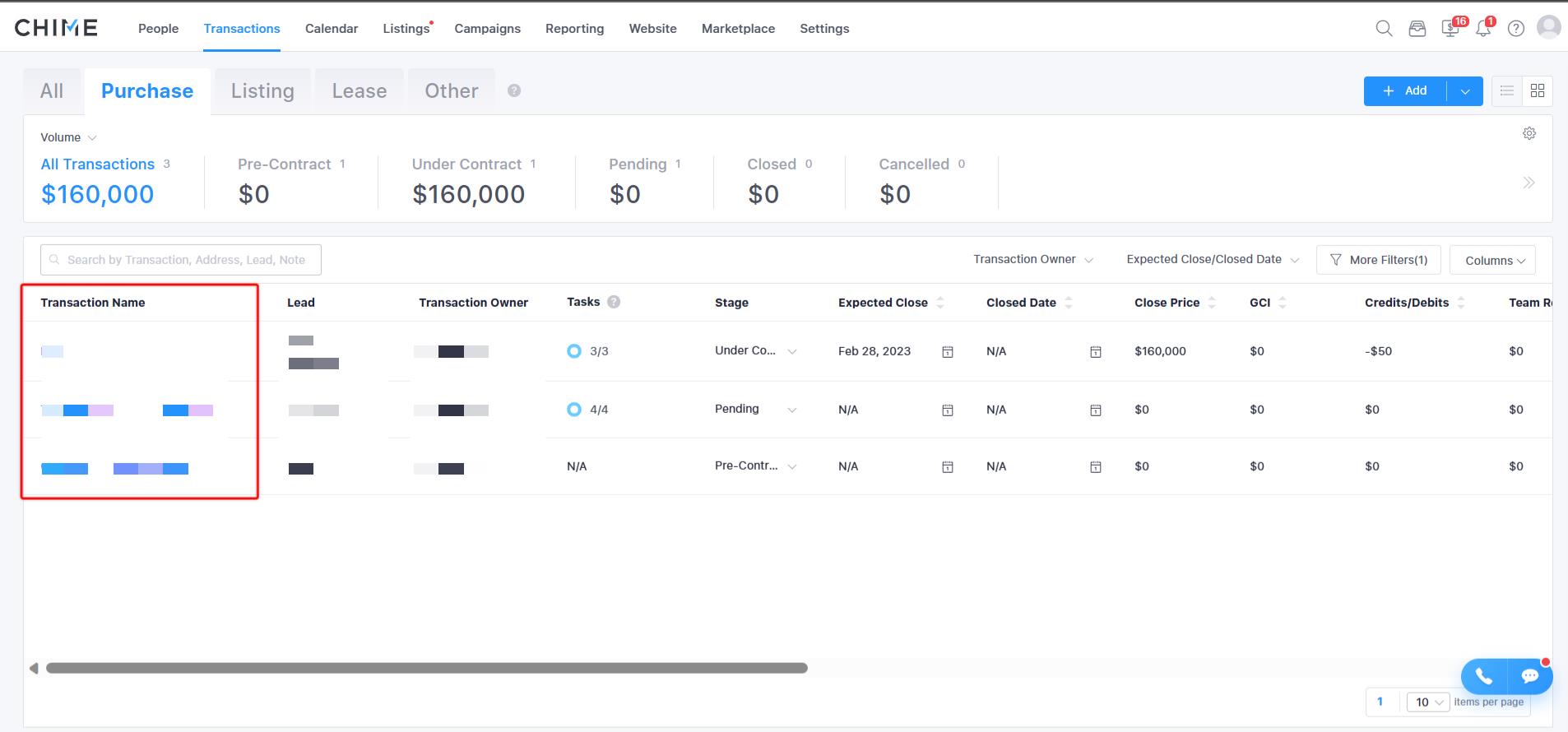Open the user profile avatar
This screenshot has width=1568, height=732.
(1549, 27)
